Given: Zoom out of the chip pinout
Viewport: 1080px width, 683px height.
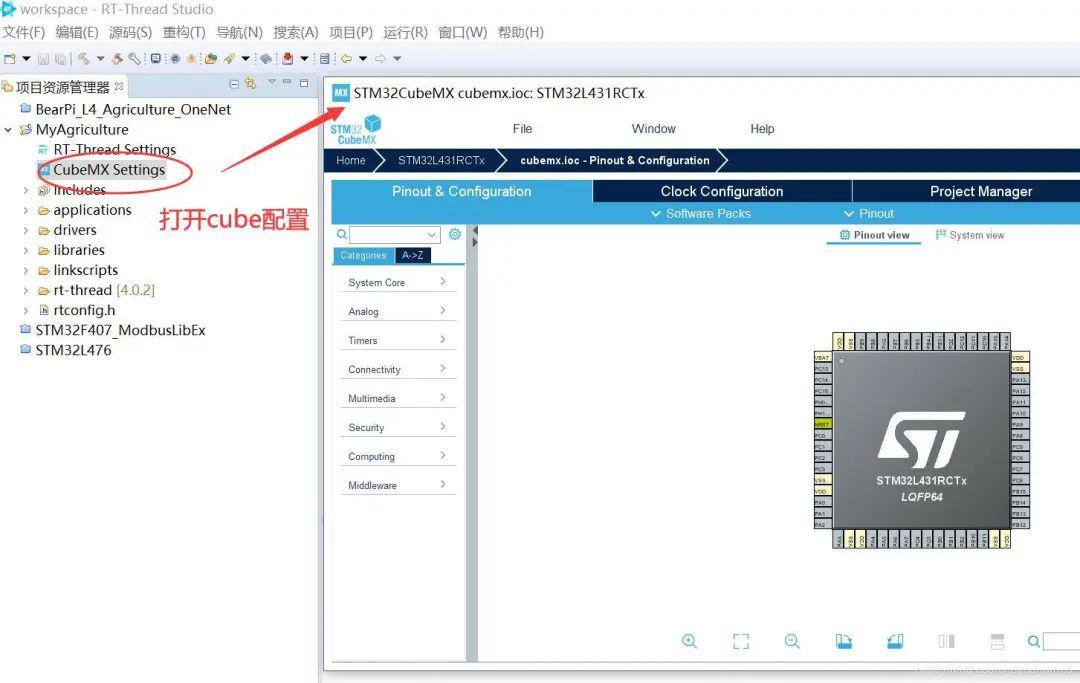Looking at the screenshot, I should click(792, 641).
